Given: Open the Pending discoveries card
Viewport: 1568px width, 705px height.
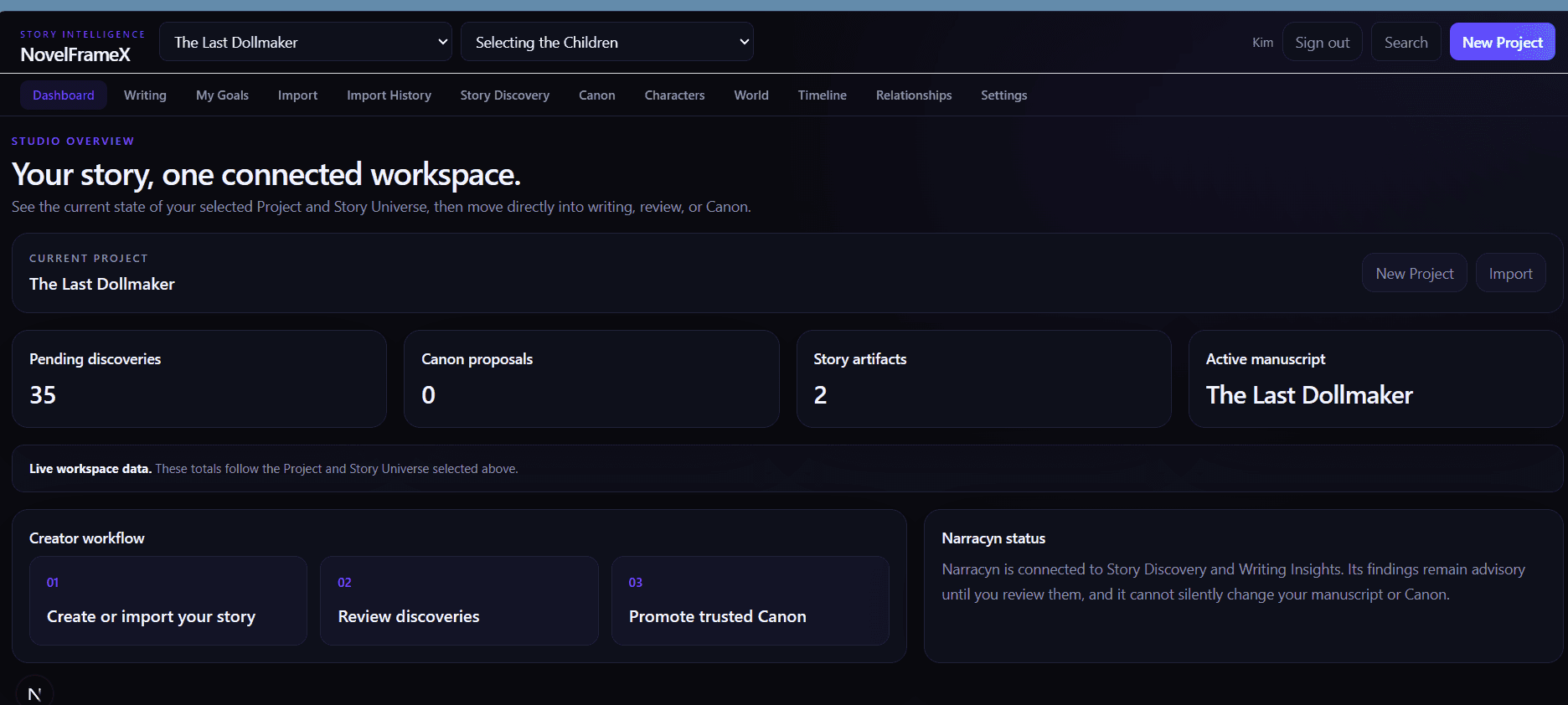Looking at the screenshot, I should (199, 378).
